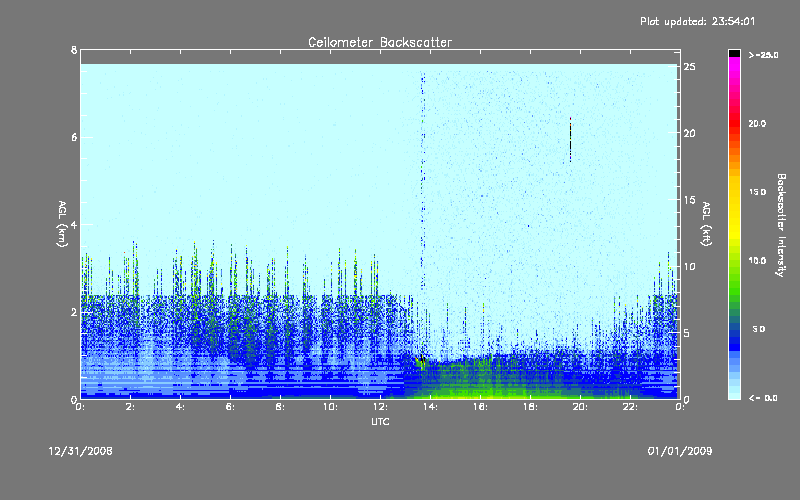
Task: Click the tall blue vertical streak near 14 UTC
Action: click(x=422, y=179)
